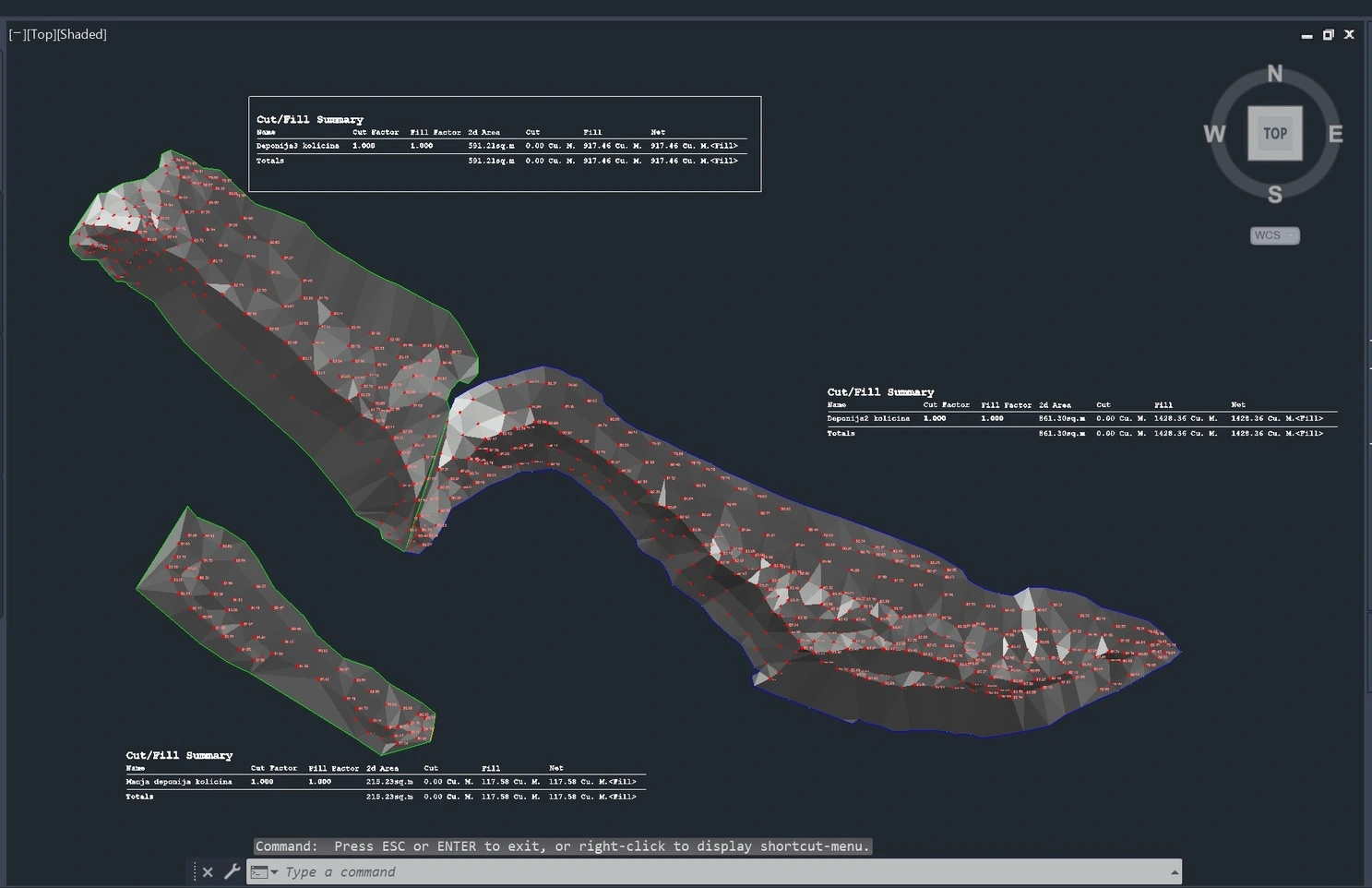Click the S compass letter on ViewCube
The image size is (1372, 888).
click(x=1274, y=194)
